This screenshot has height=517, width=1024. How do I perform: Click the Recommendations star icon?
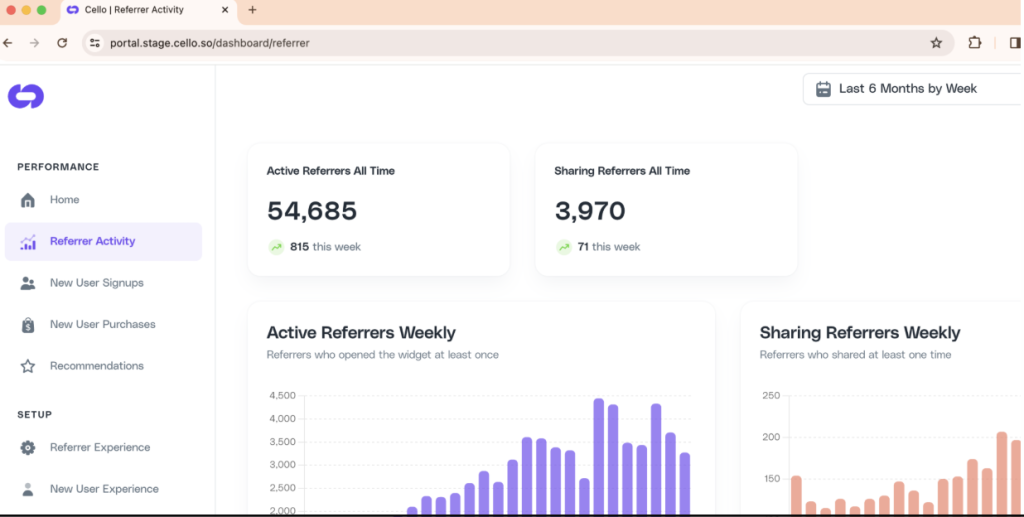(27, 366)
